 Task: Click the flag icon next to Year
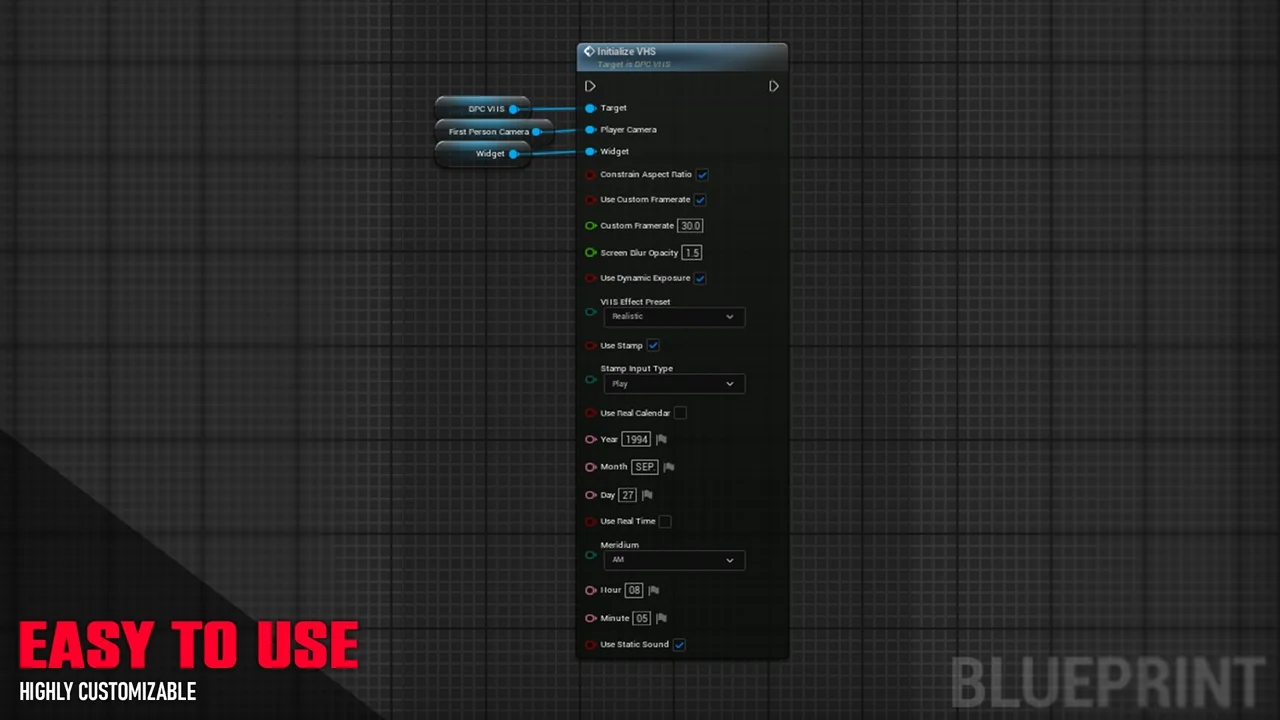click(x=661, y=439)
